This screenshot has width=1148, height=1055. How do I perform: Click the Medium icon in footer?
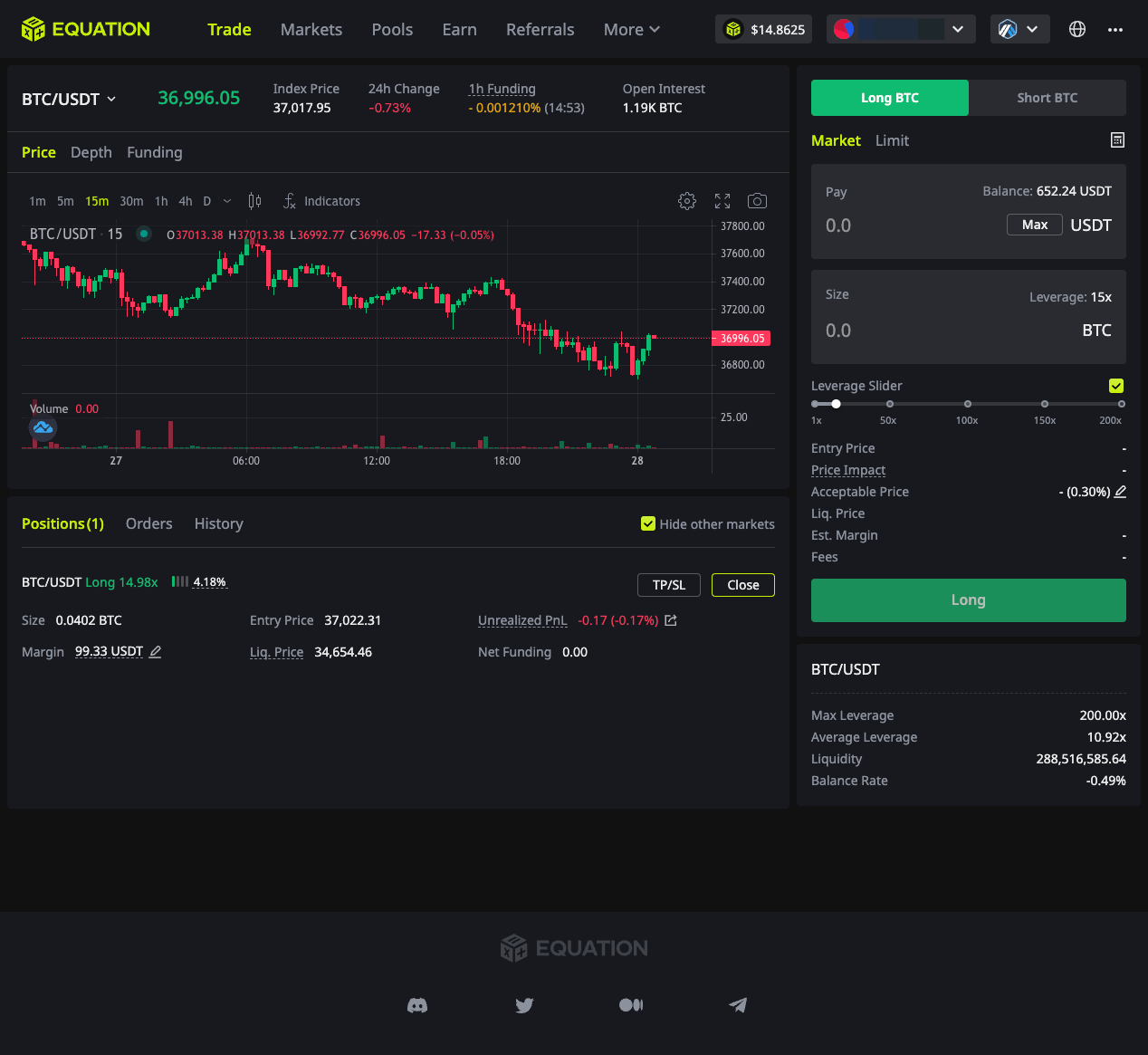631,1005
